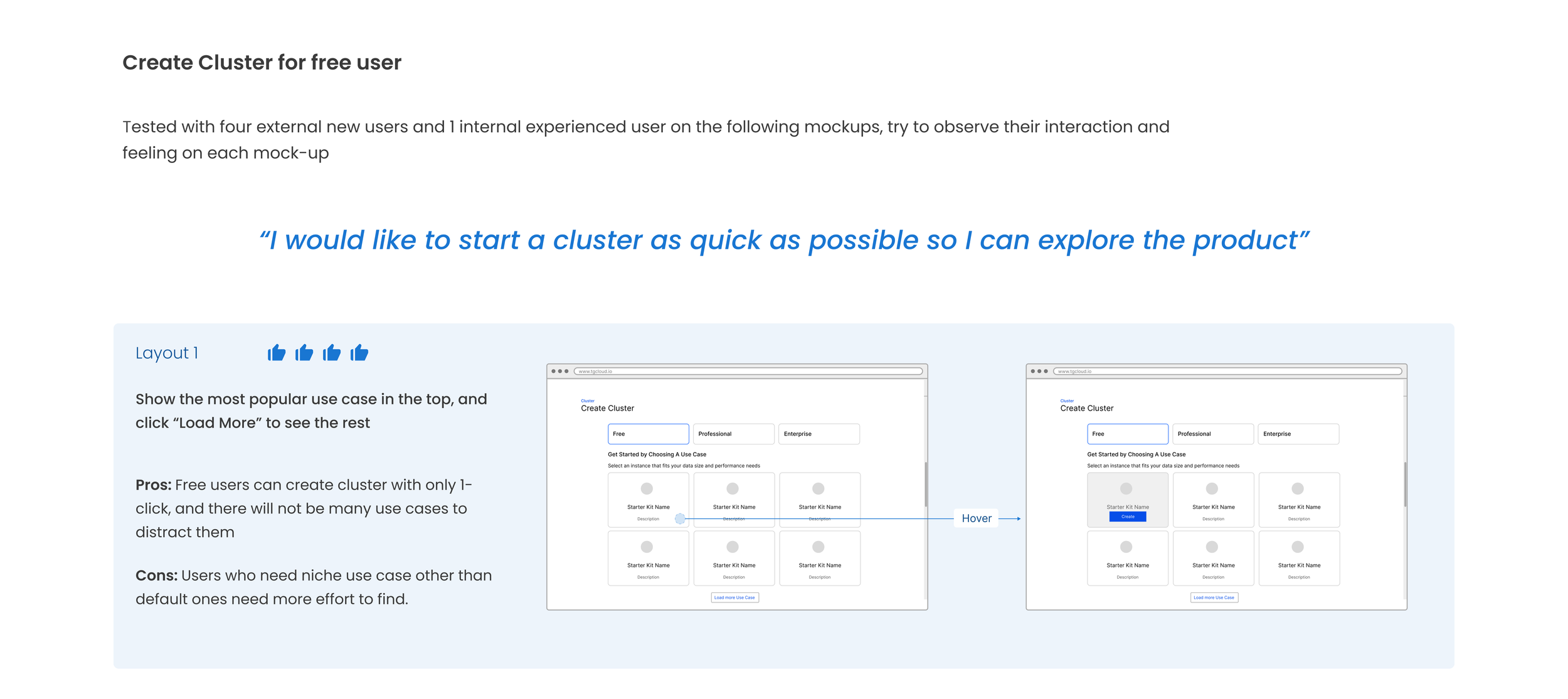Click Load more Use Case in left mockup
This screenshot has width=1568, height=699.
tap(734, 597)
